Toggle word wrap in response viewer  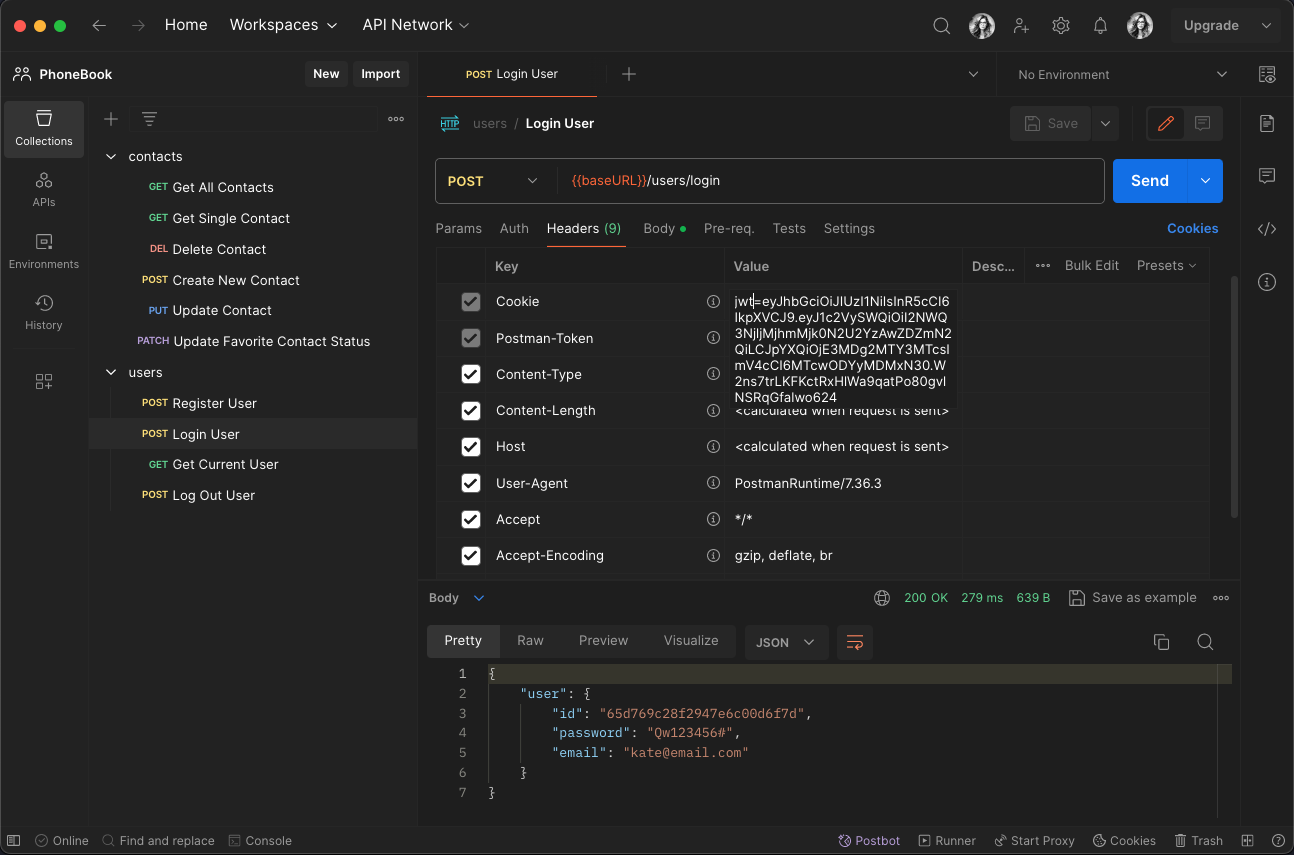(x=855, y=642)
